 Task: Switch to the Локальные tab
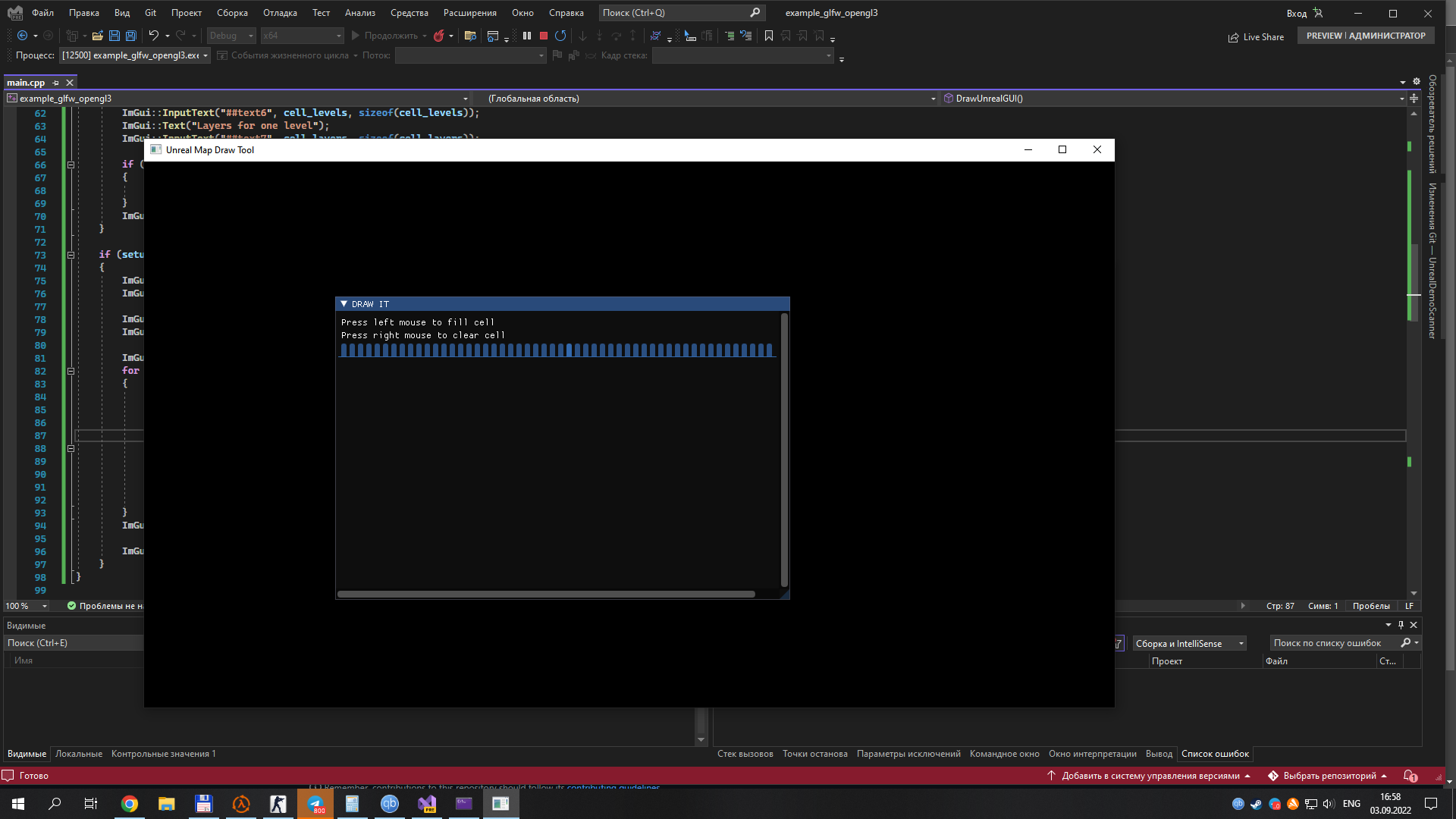coord(78,753)
